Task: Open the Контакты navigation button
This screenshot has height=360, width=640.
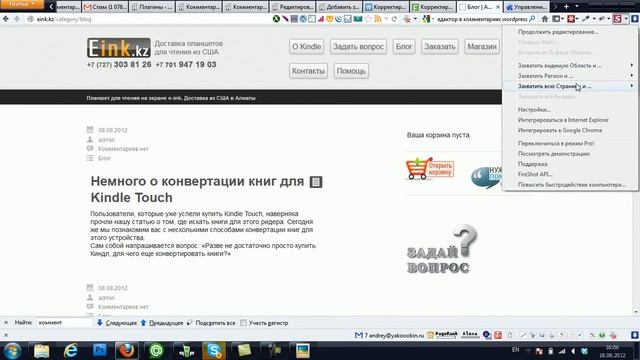Action: [308, 71]
